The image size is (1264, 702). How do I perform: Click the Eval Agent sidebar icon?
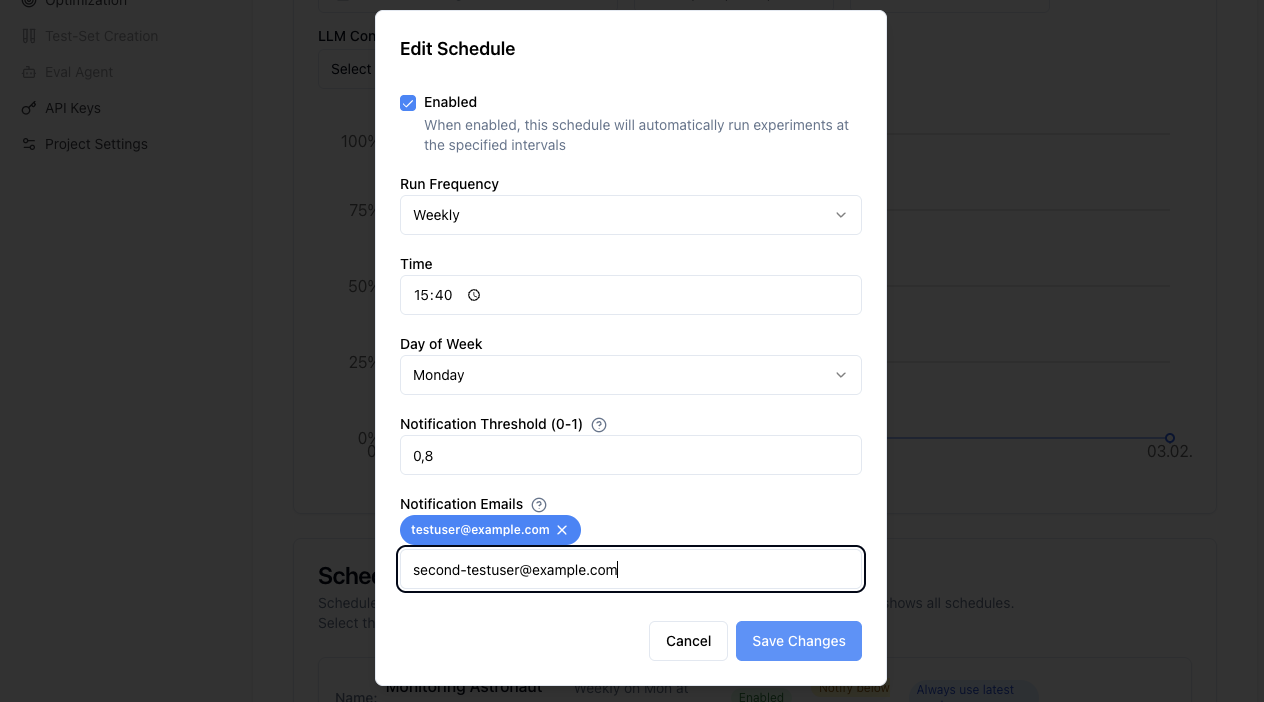coord(28,72)
